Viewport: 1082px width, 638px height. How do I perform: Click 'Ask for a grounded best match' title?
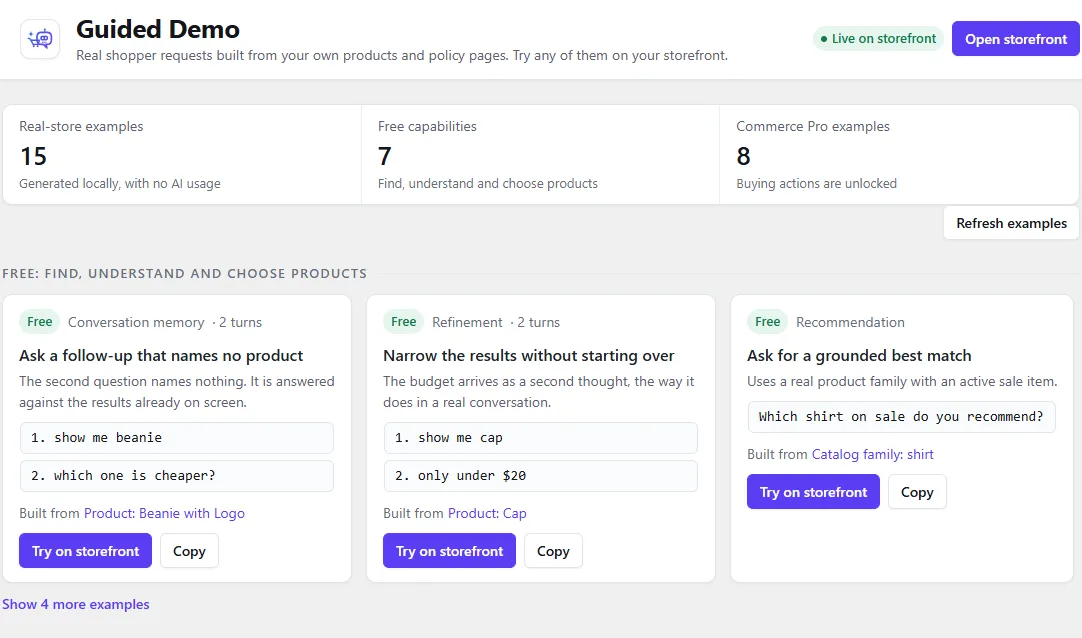click(859, 355)
